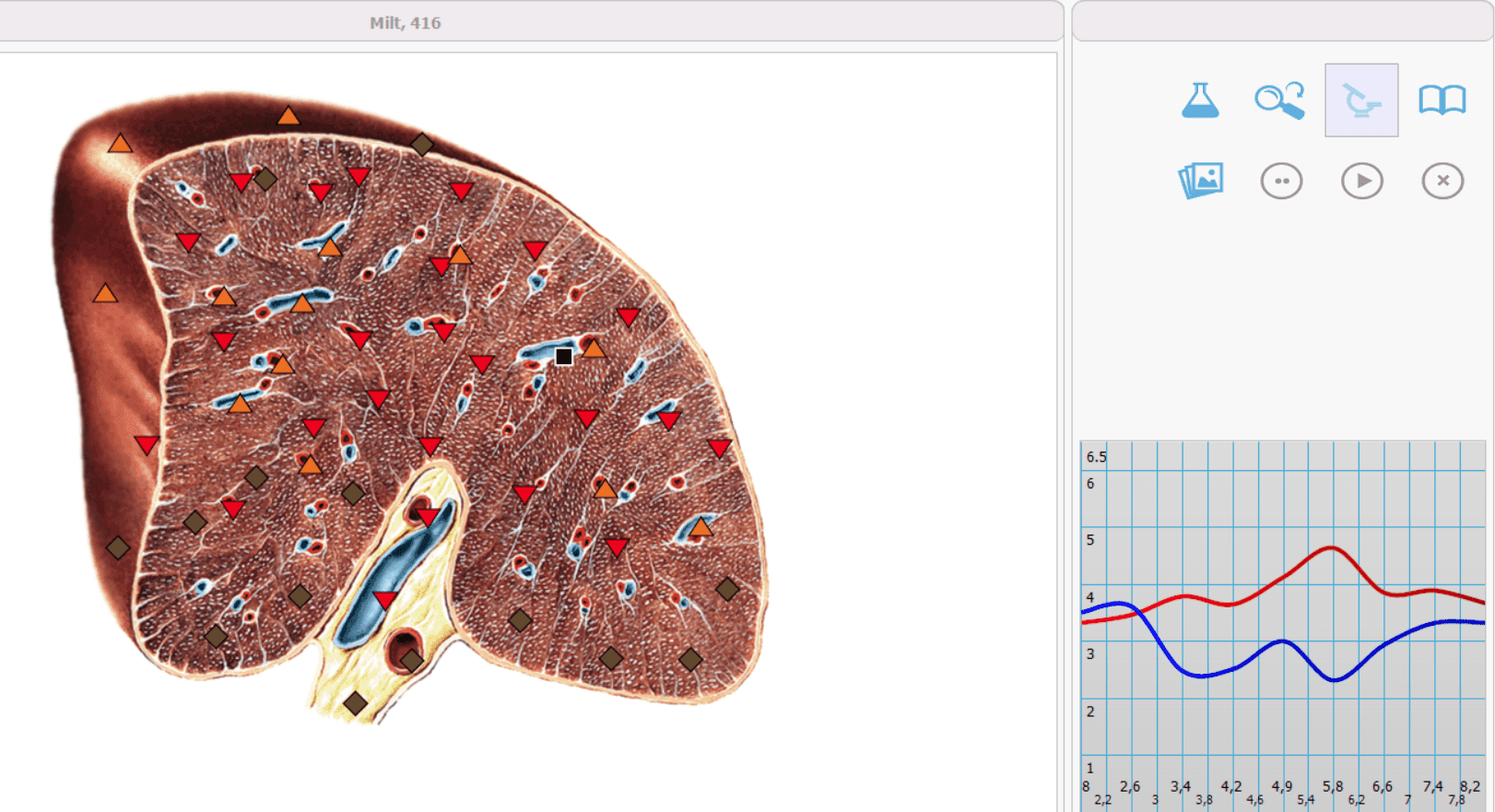
Task: Open the magnifier search icon
Action: 1280,100
